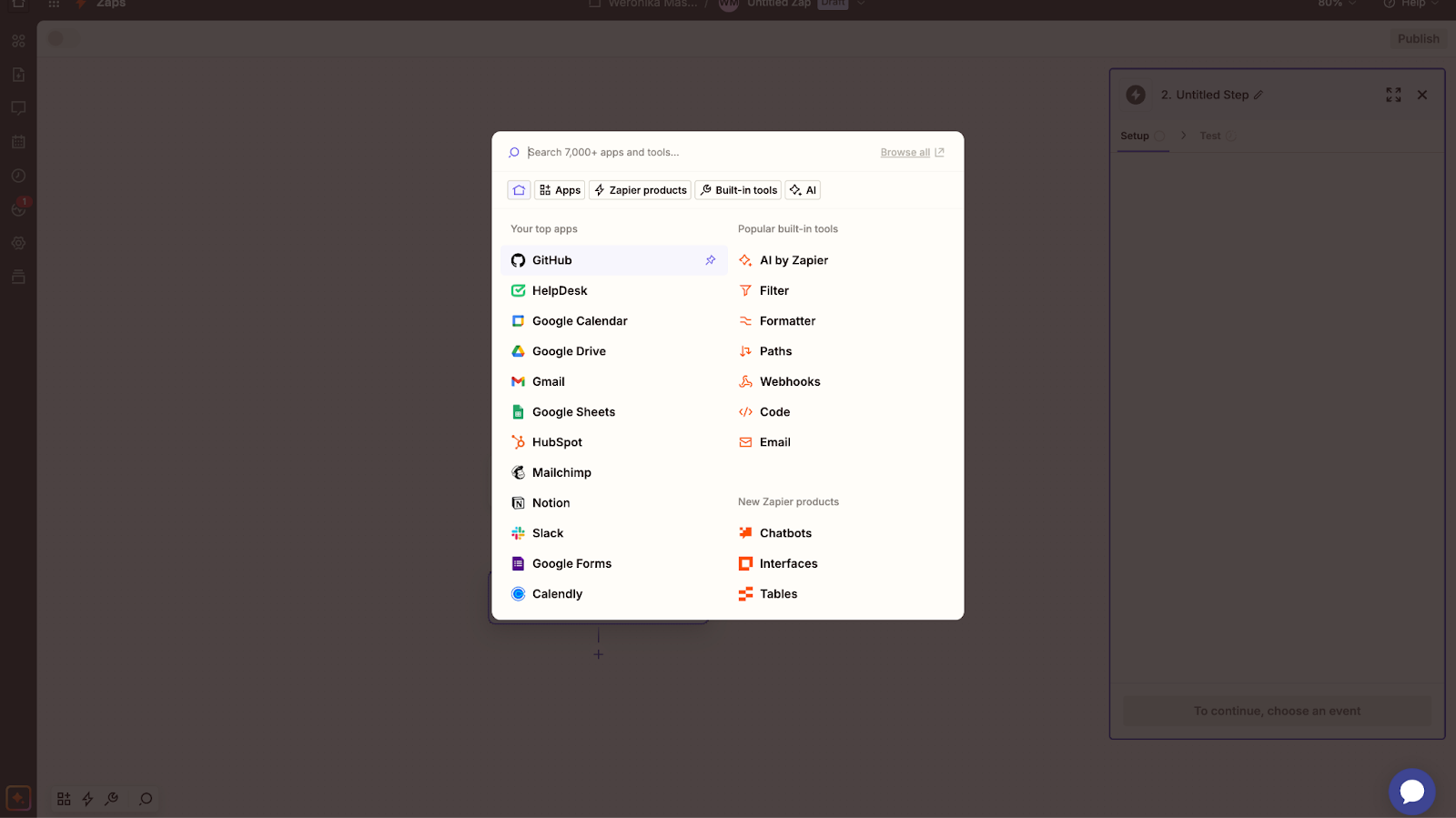The height and width of the screenshot is (818, 1456).
Task: Select Google Forms app
Action: (613, 563)
